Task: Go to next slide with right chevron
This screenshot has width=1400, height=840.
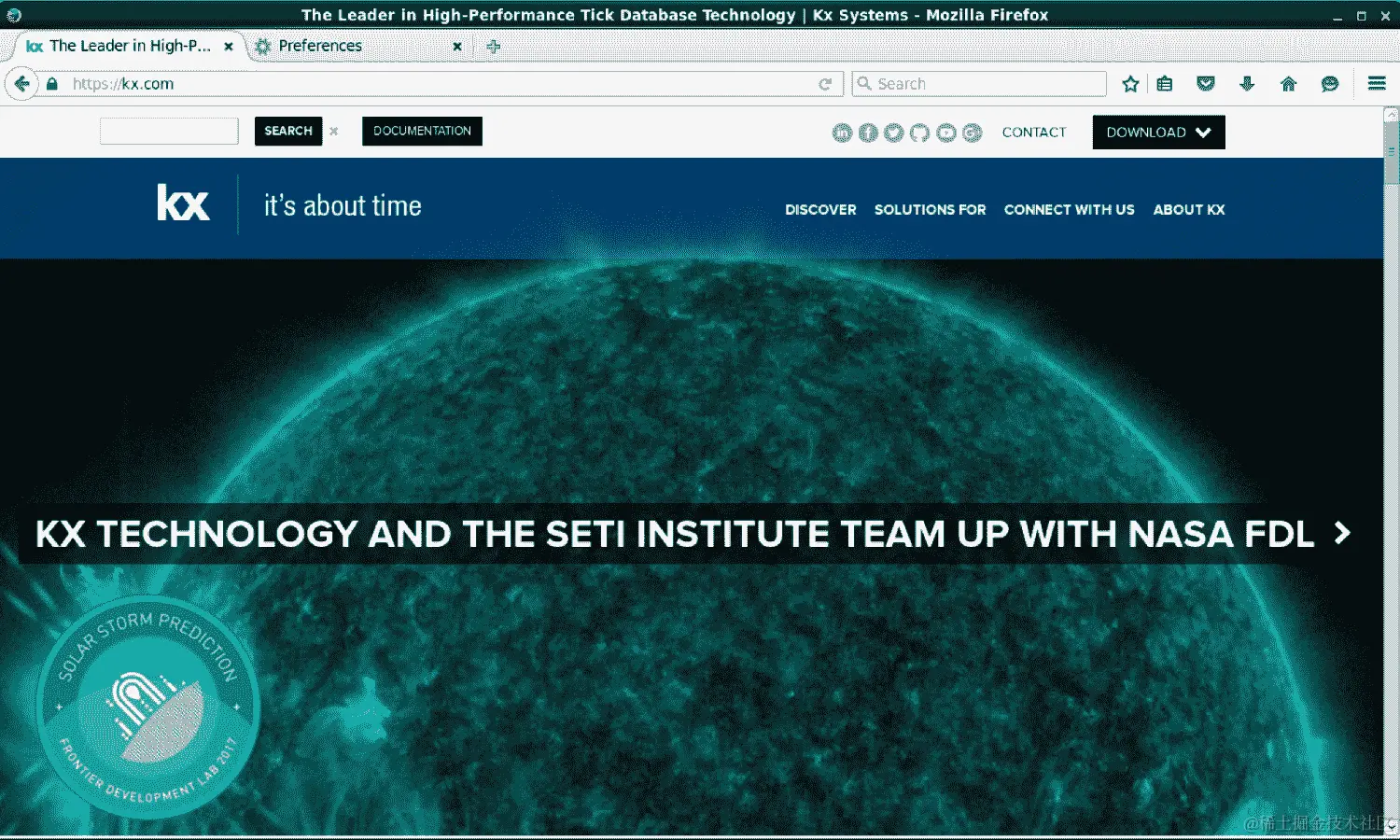Action: coord(1342,533)
